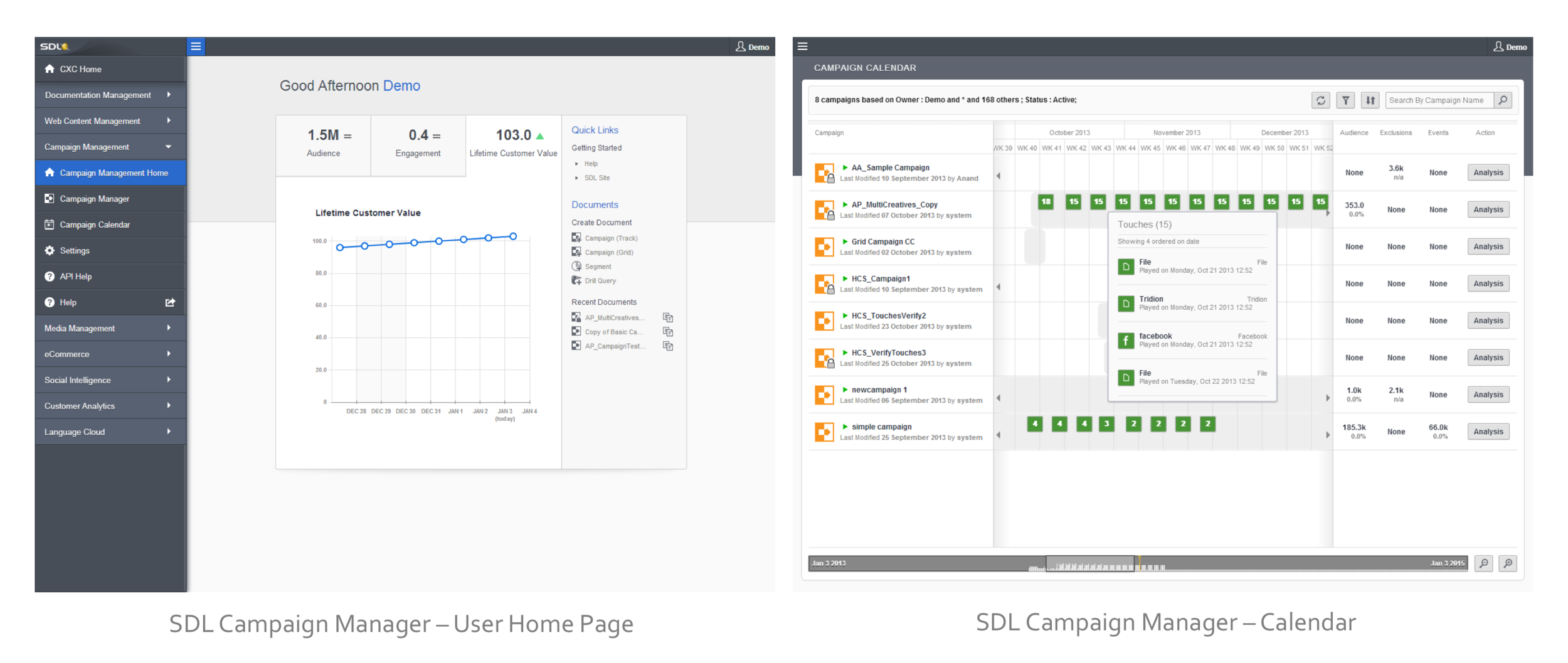Open Analysis for Grid Campaign CC
This screenshot has height=663, width=1568.
tap(1488, 247)
